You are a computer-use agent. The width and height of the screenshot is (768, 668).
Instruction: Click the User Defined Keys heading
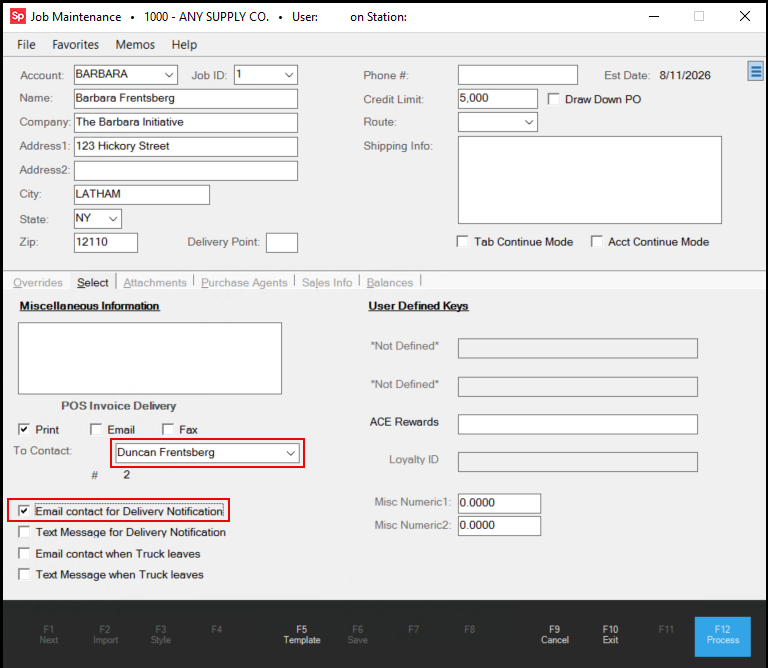coord(418,306)
